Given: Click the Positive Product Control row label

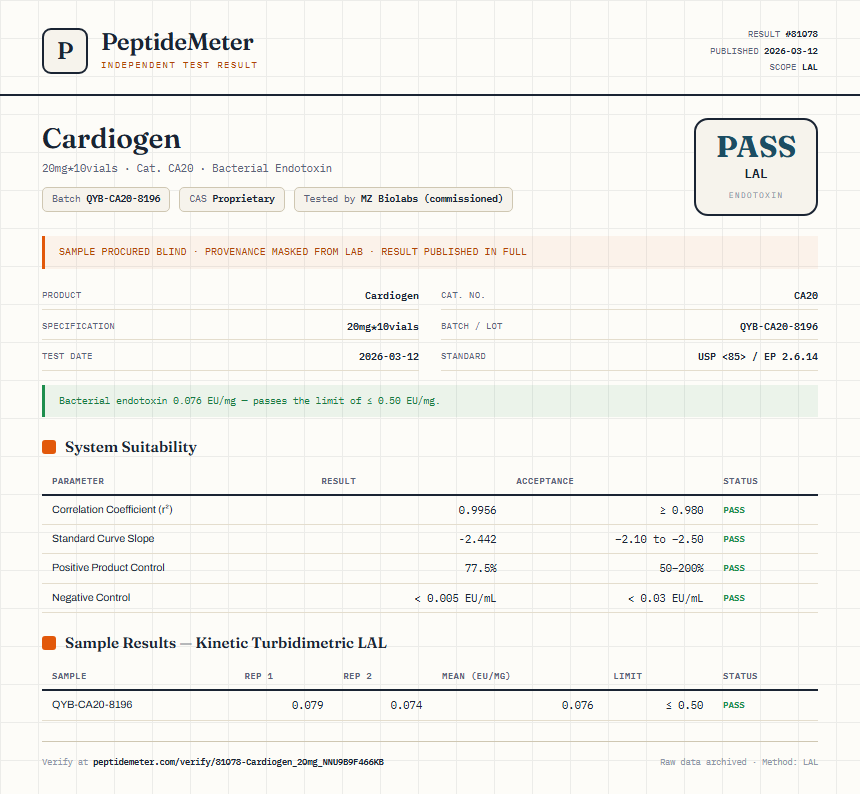Looking at the screenshot, I should (108, 568).
